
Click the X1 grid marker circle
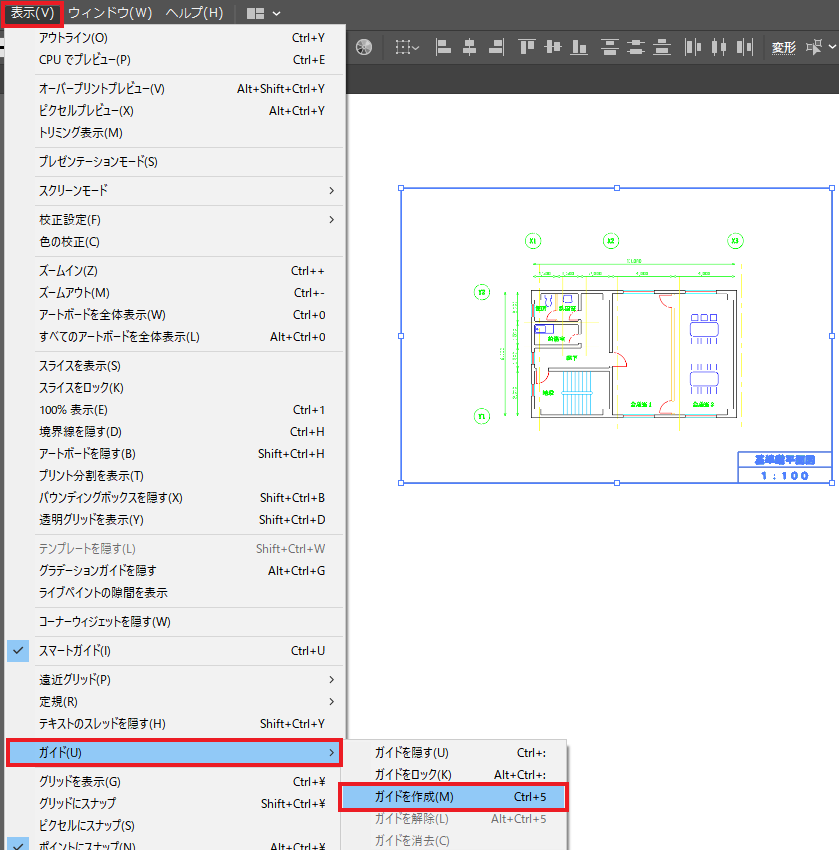pyautogui.click(x=533, y=241)
